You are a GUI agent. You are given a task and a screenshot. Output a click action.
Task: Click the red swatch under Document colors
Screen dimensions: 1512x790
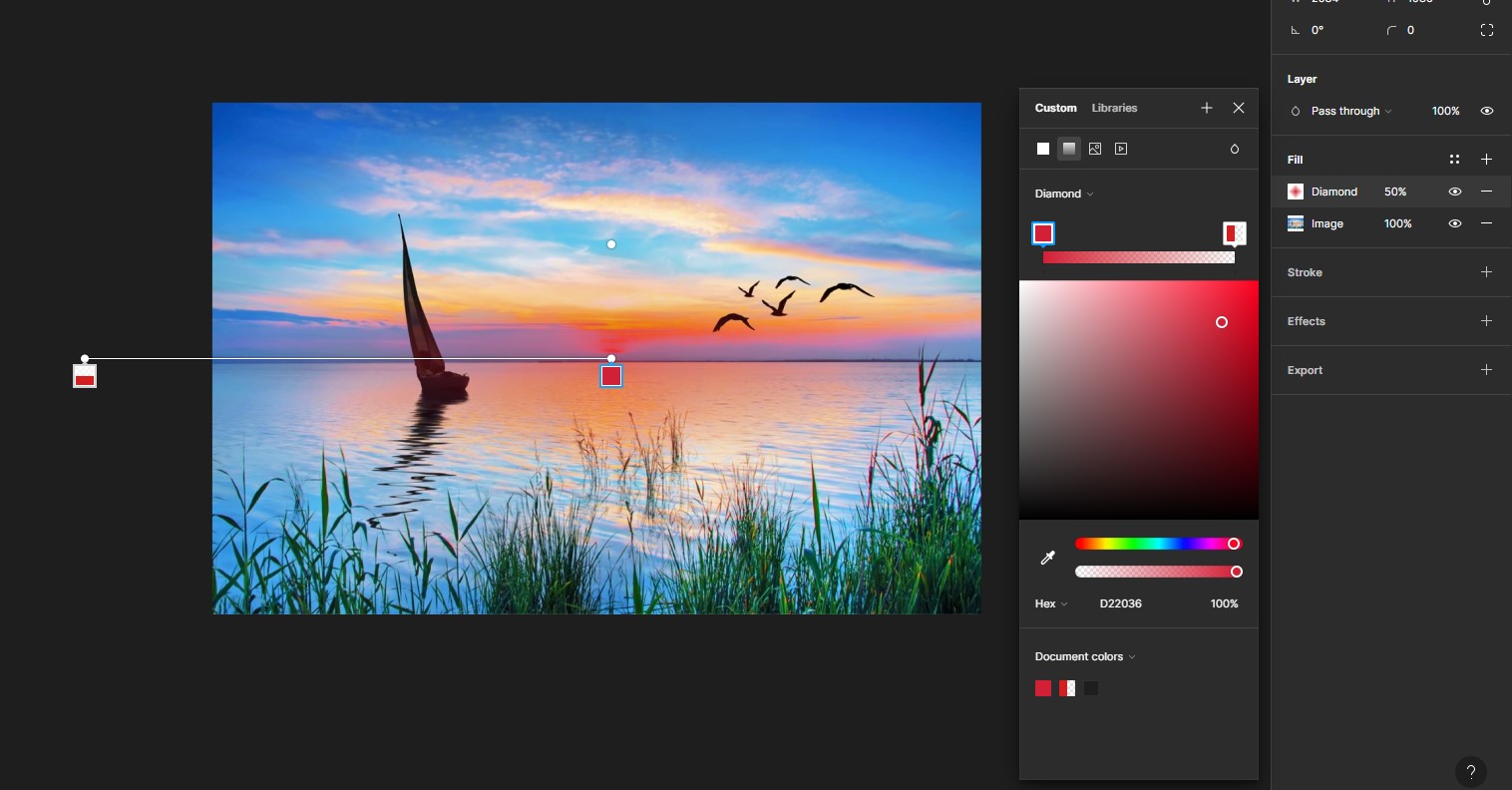tap(1043, 688)
